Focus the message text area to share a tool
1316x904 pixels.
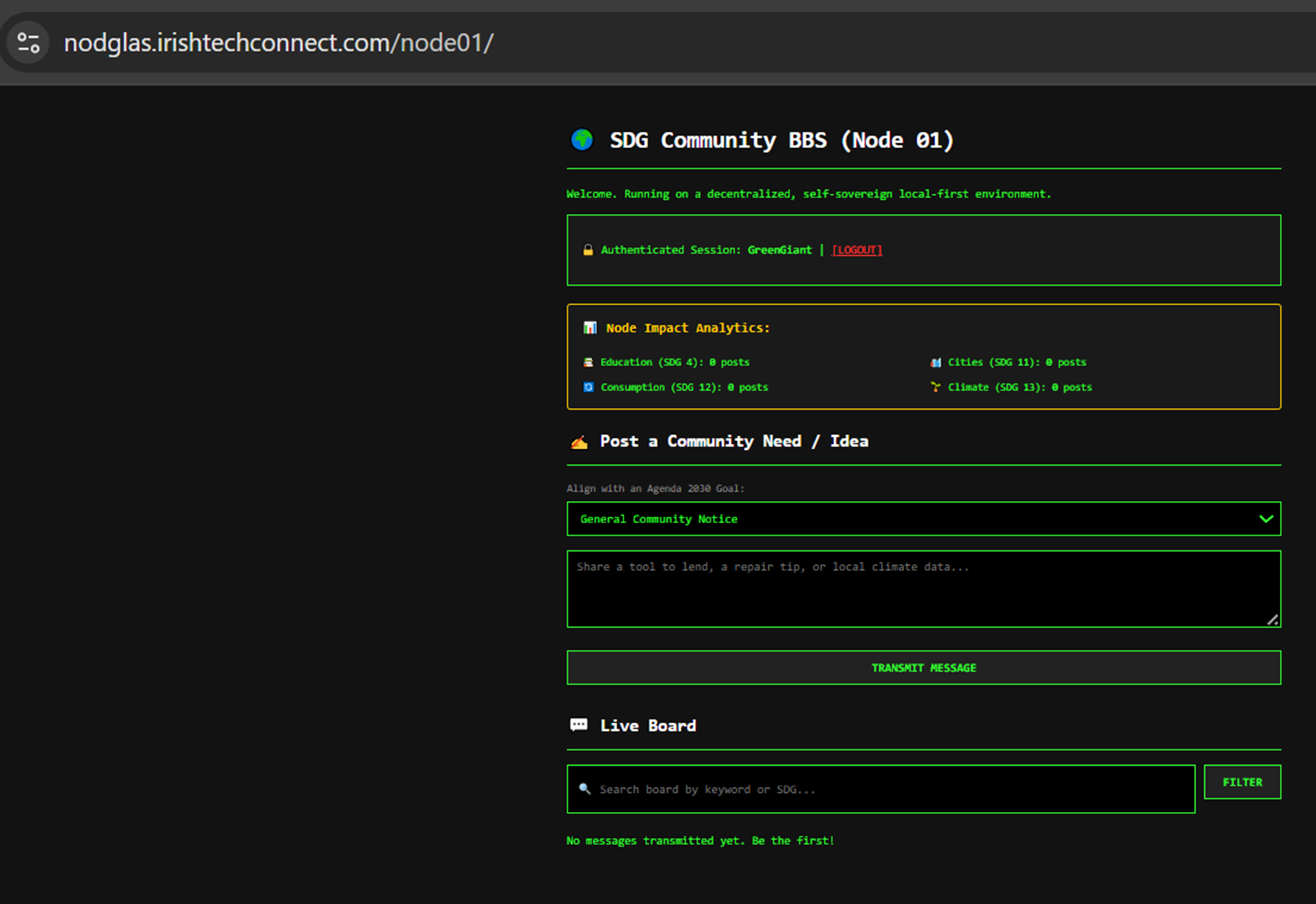pyautogui.click(x=924, y=589)
